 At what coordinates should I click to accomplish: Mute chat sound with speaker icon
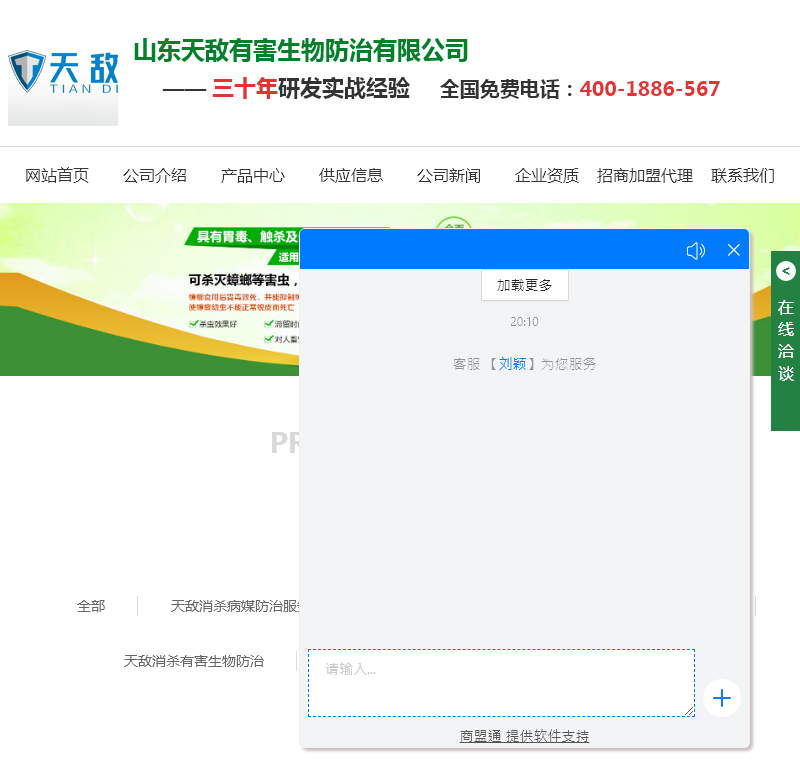coord(695,251)
